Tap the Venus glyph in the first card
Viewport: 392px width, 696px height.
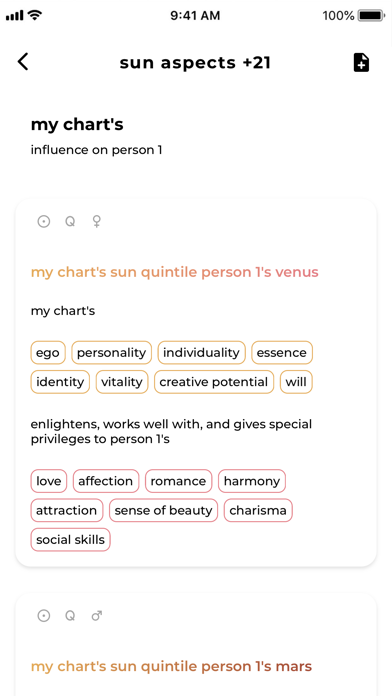(x=96, y=221)
